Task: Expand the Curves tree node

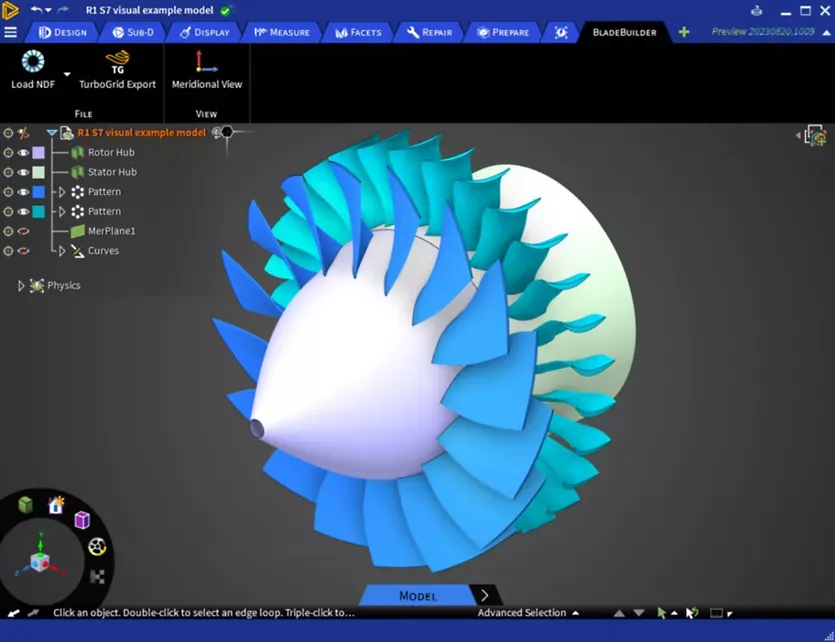Action: (x=61, y=251)
